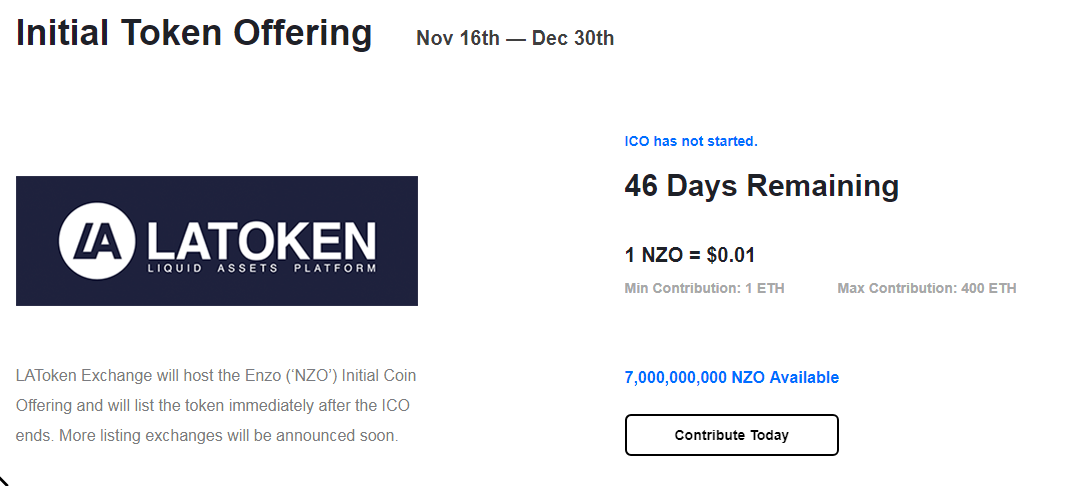Click the 46 Days Remaining countdown

pyautogui.click(x=761, y=186)
